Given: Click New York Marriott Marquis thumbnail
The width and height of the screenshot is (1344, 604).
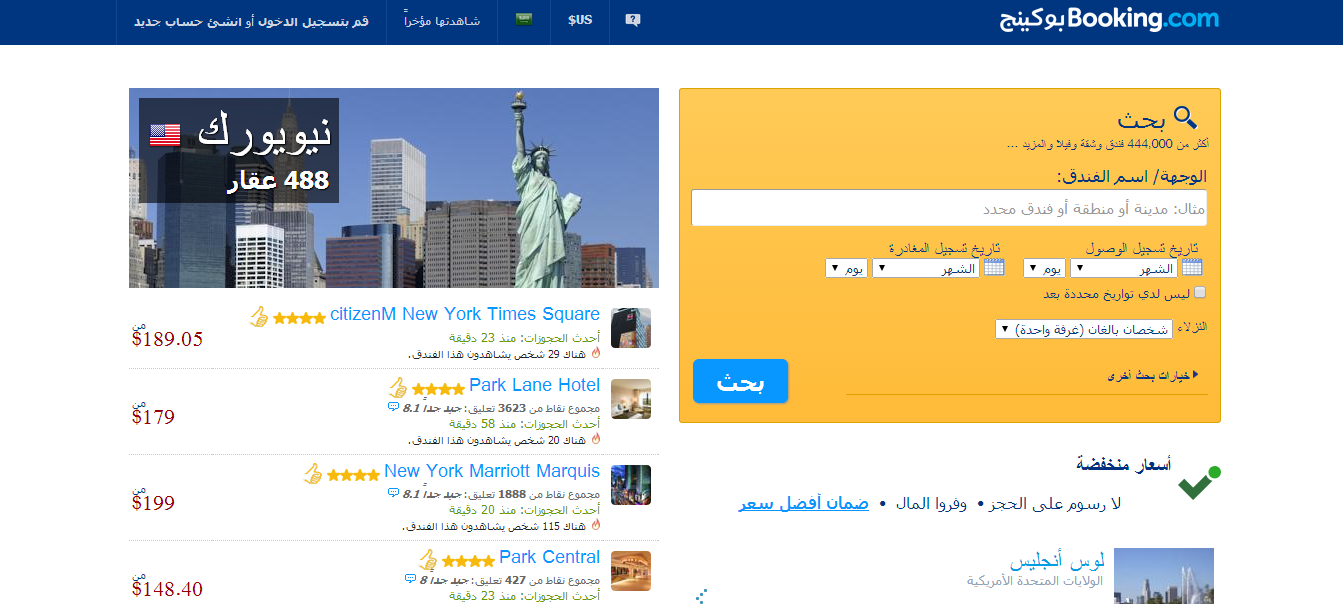Looking at the screenshot, I should tap(631, 485).
